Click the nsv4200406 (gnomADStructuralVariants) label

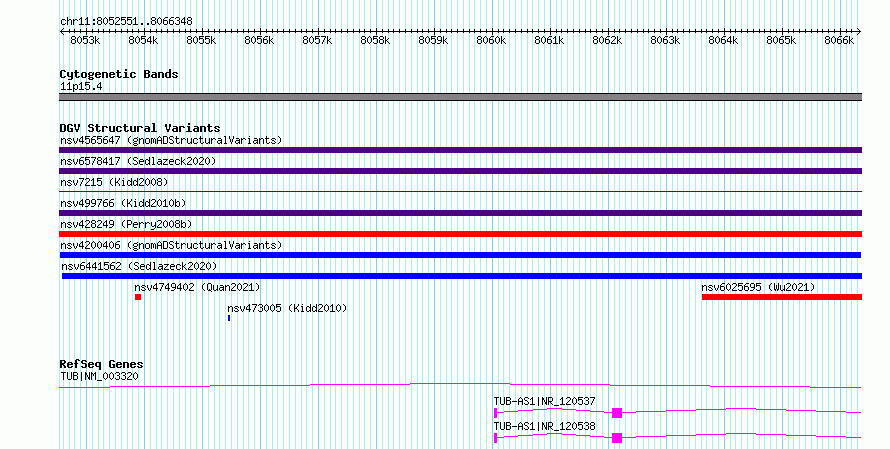(171, 245)
